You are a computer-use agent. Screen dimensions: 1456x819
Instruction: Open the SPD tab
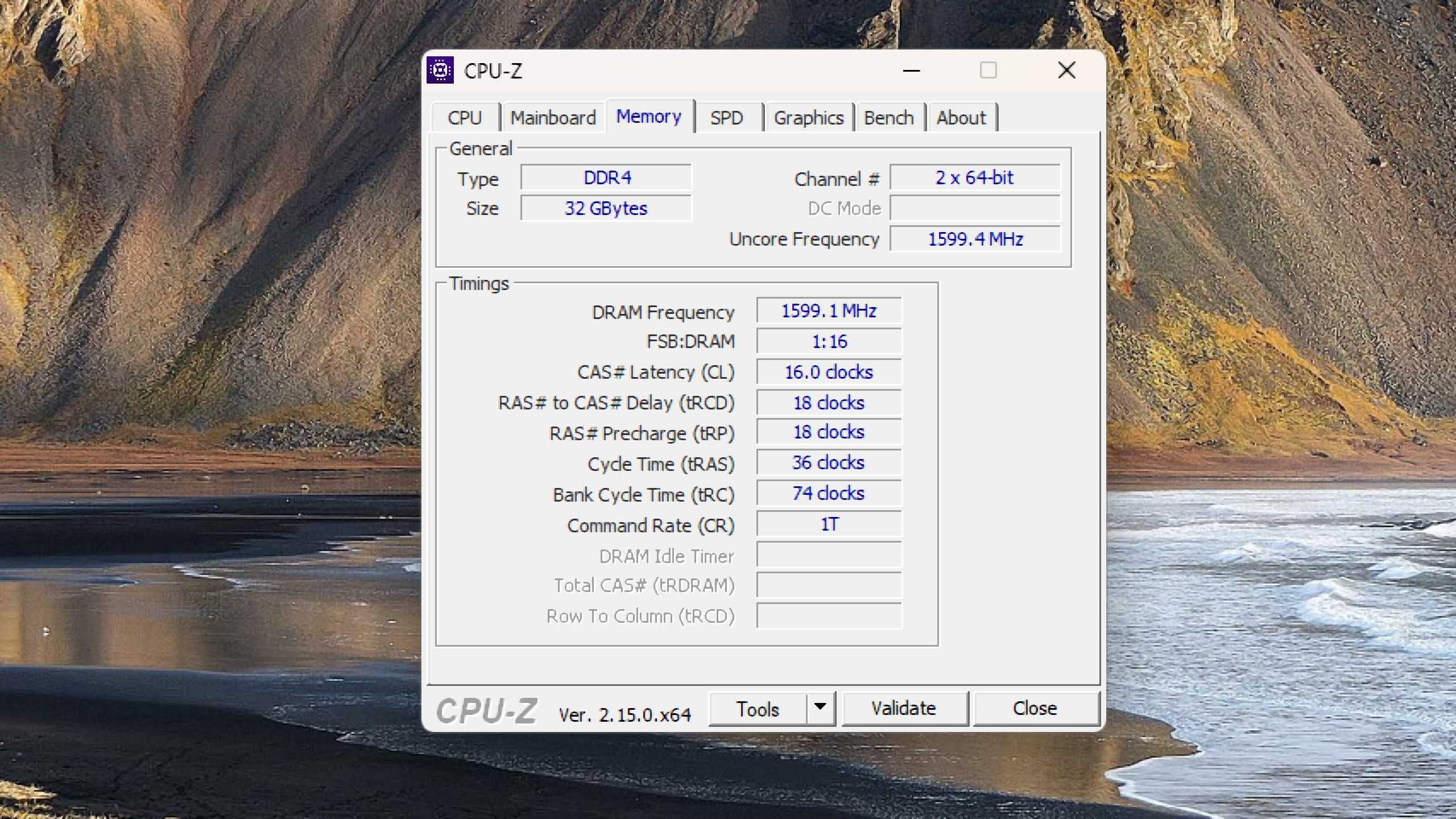coord(727,118)
